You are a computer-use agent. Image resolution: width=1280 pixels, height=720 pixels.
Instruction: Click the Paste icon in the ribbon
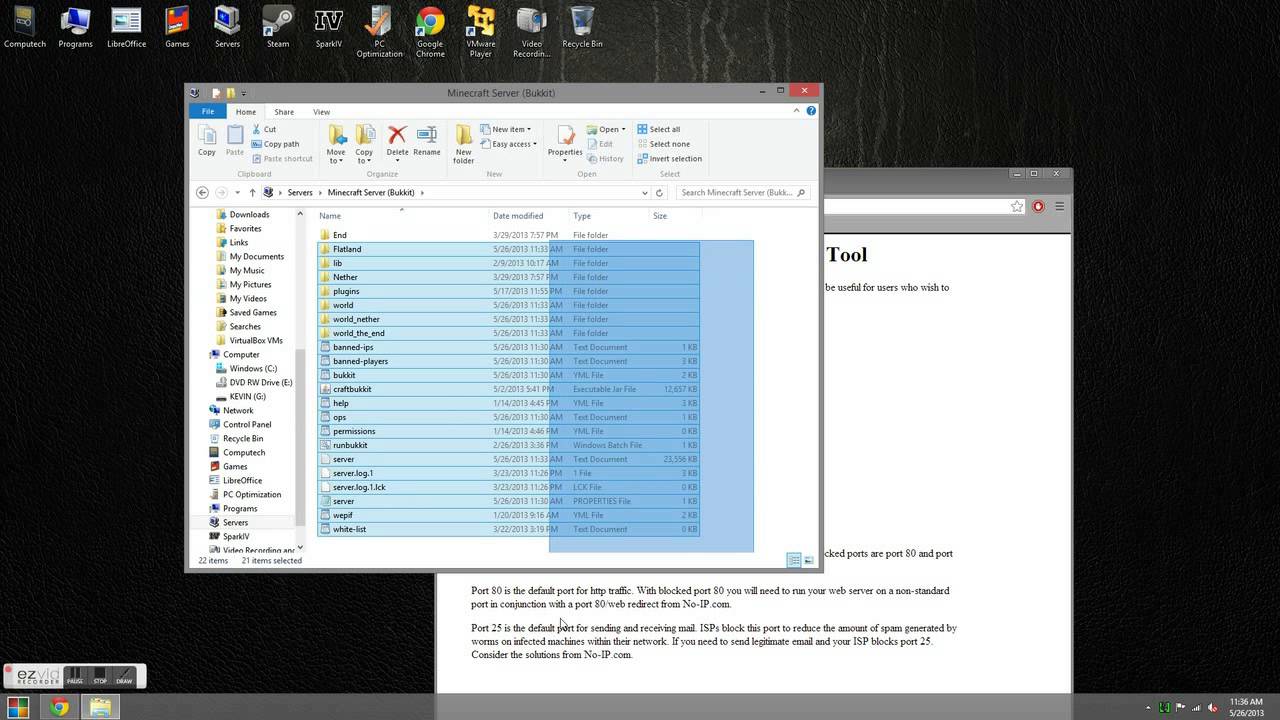[x=235, y=140]
